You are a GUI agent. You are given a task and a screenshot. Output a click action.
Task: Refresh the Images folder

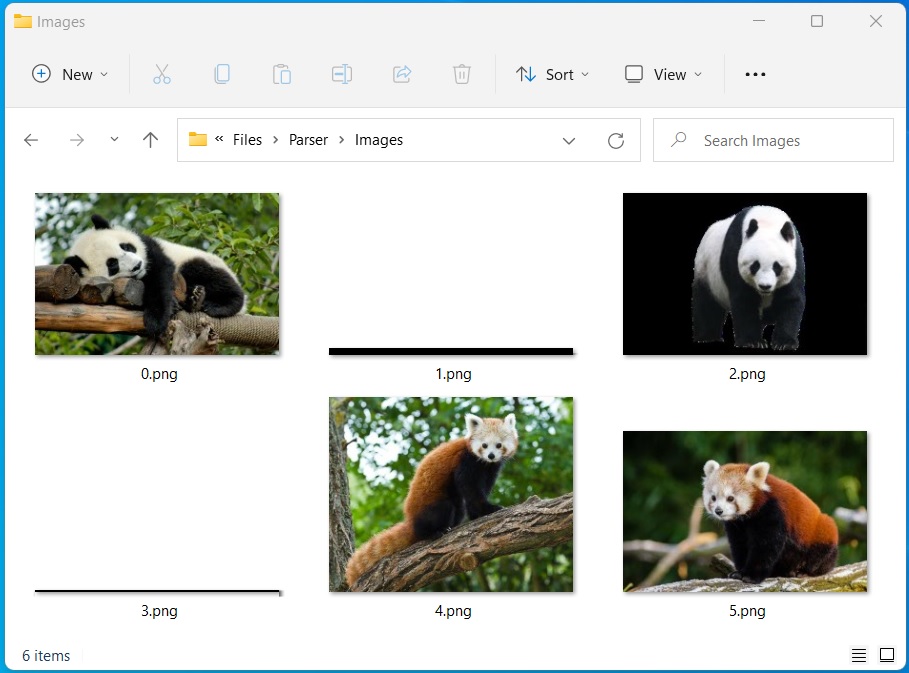tap(615, 140)
